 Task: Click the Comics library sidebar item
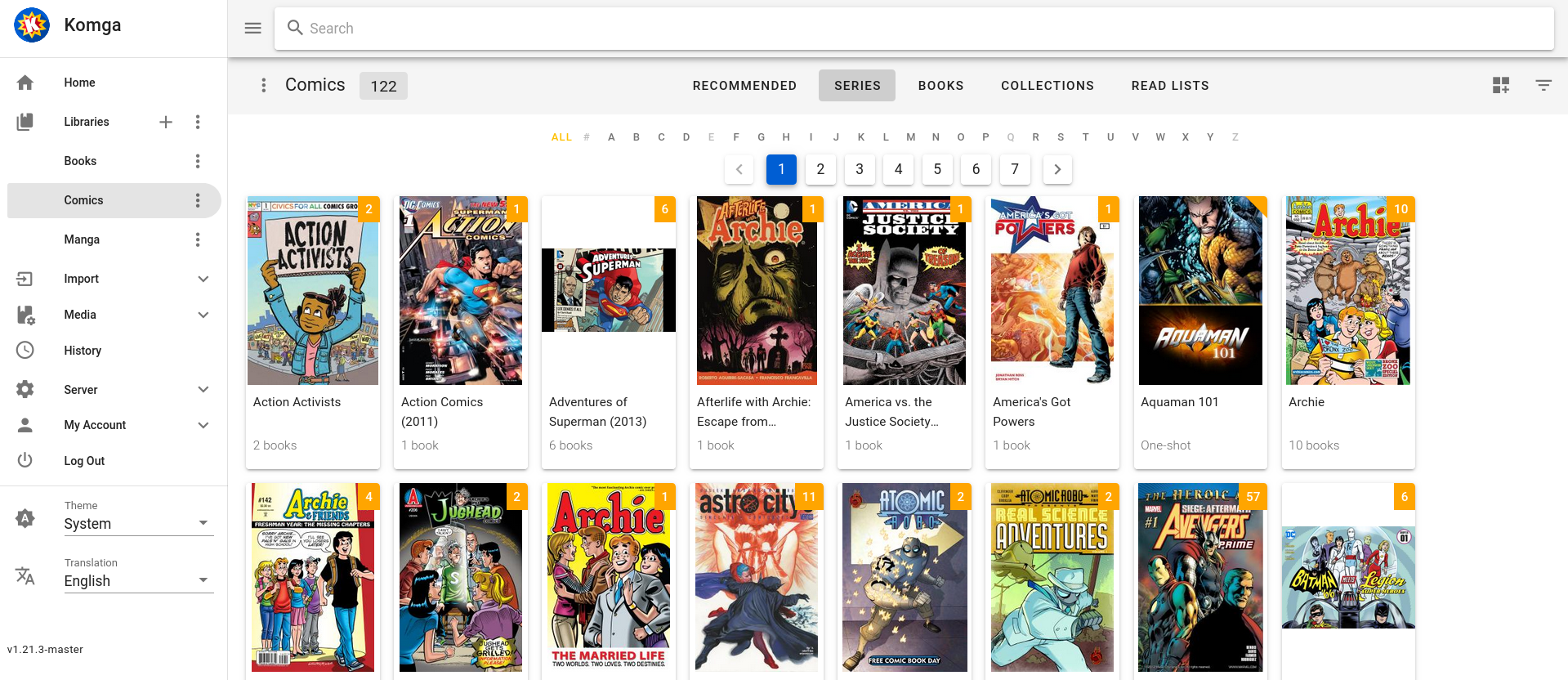pyautogui.click(x=114, y=200)
